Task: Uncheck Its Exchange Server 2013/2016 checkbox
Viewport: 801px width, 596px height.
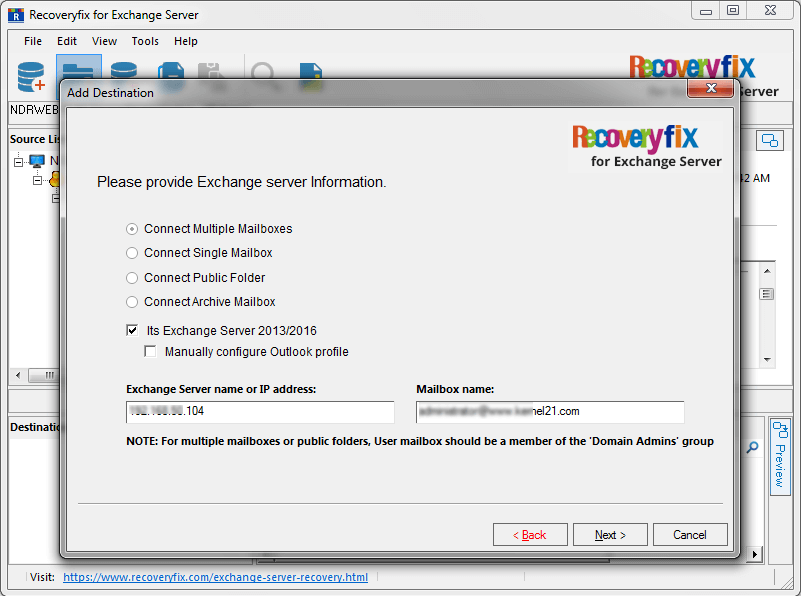Action: [x=132, y=330]
